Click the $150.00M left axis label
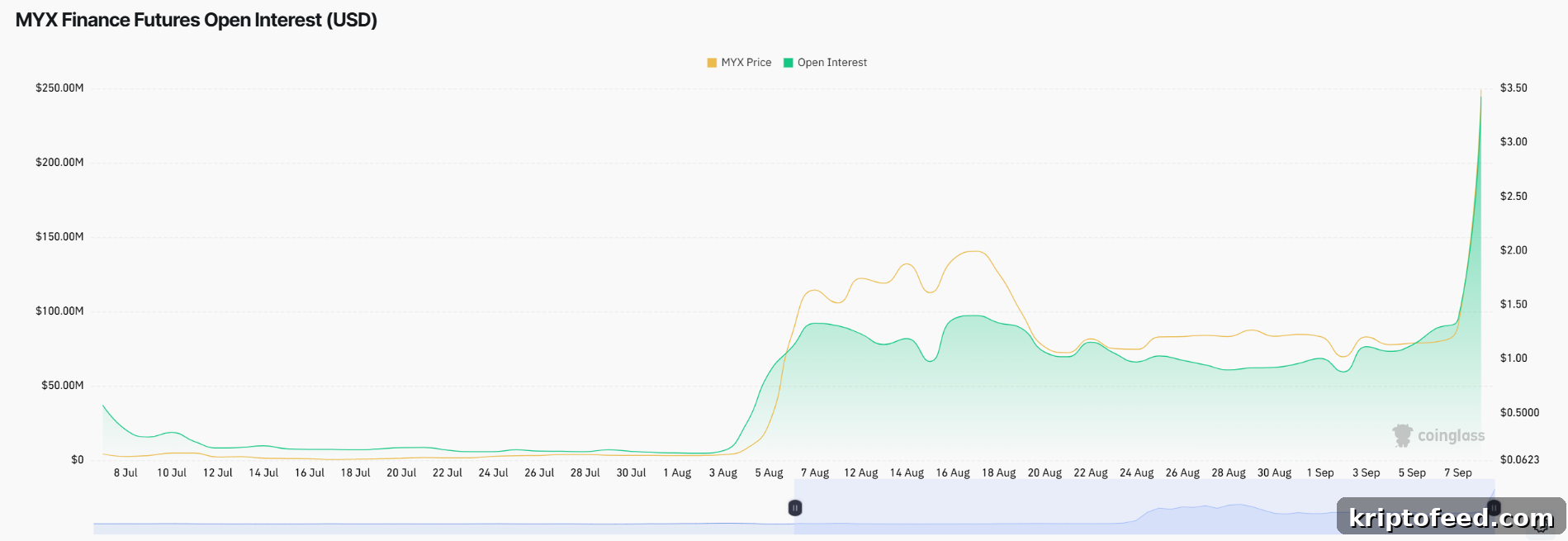This screenshot has height=541, width=1568. point(59,237)
